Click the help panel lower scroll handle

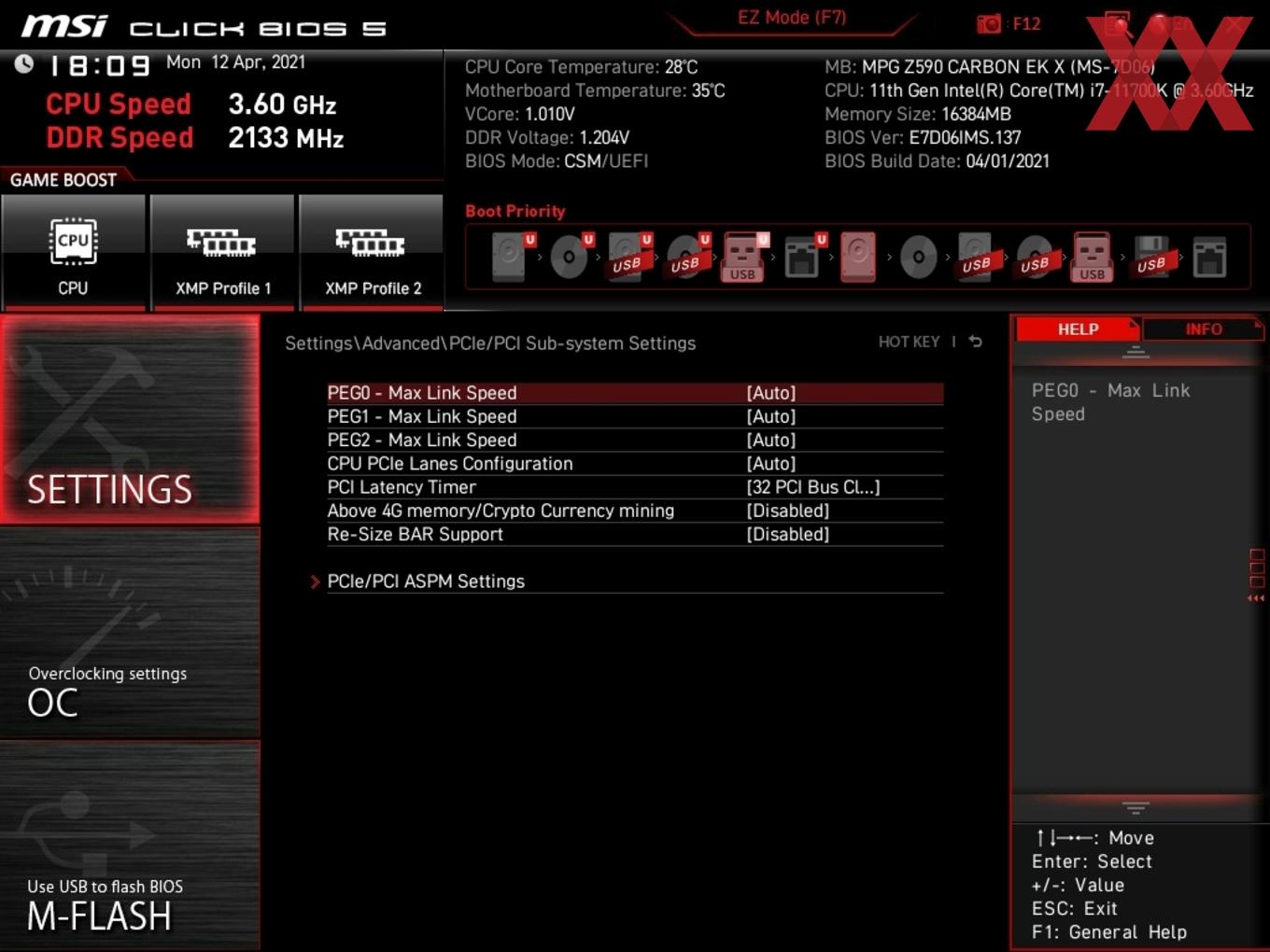click(x=1136, y=807)
